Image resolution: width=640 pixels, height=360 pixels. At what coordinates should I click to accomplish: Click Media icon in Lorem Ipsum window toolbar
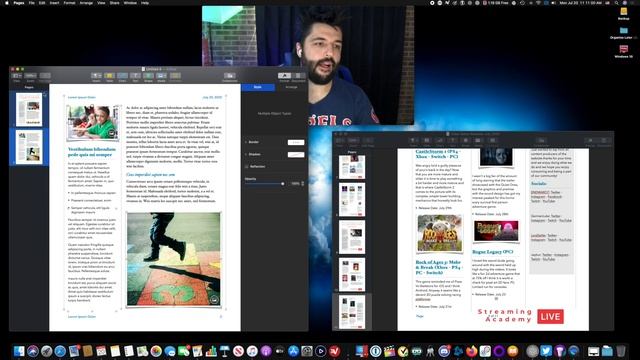pos(161,76)
